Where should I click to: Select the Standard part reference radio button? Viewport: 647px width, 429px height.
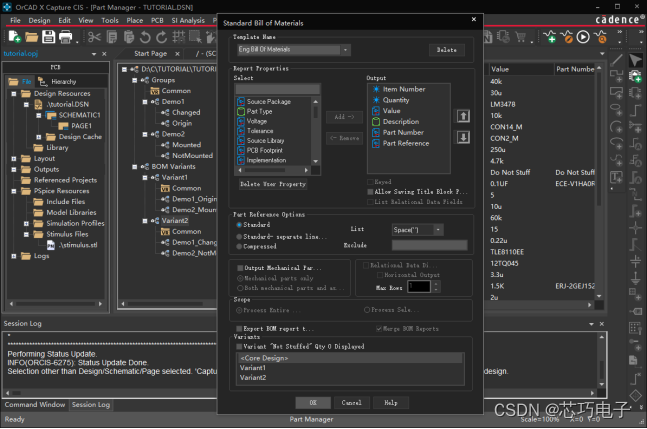click(x=239, y=225)
